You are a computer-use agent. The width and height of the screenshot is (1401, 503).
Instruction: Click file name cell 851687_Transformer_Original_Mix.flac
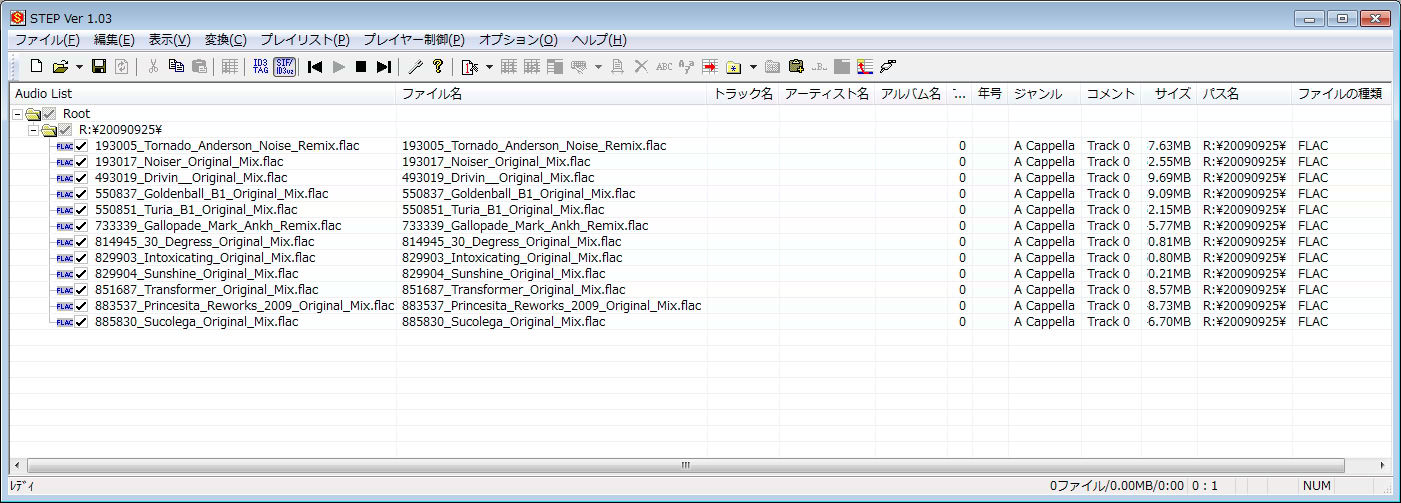tap(513, 290)
